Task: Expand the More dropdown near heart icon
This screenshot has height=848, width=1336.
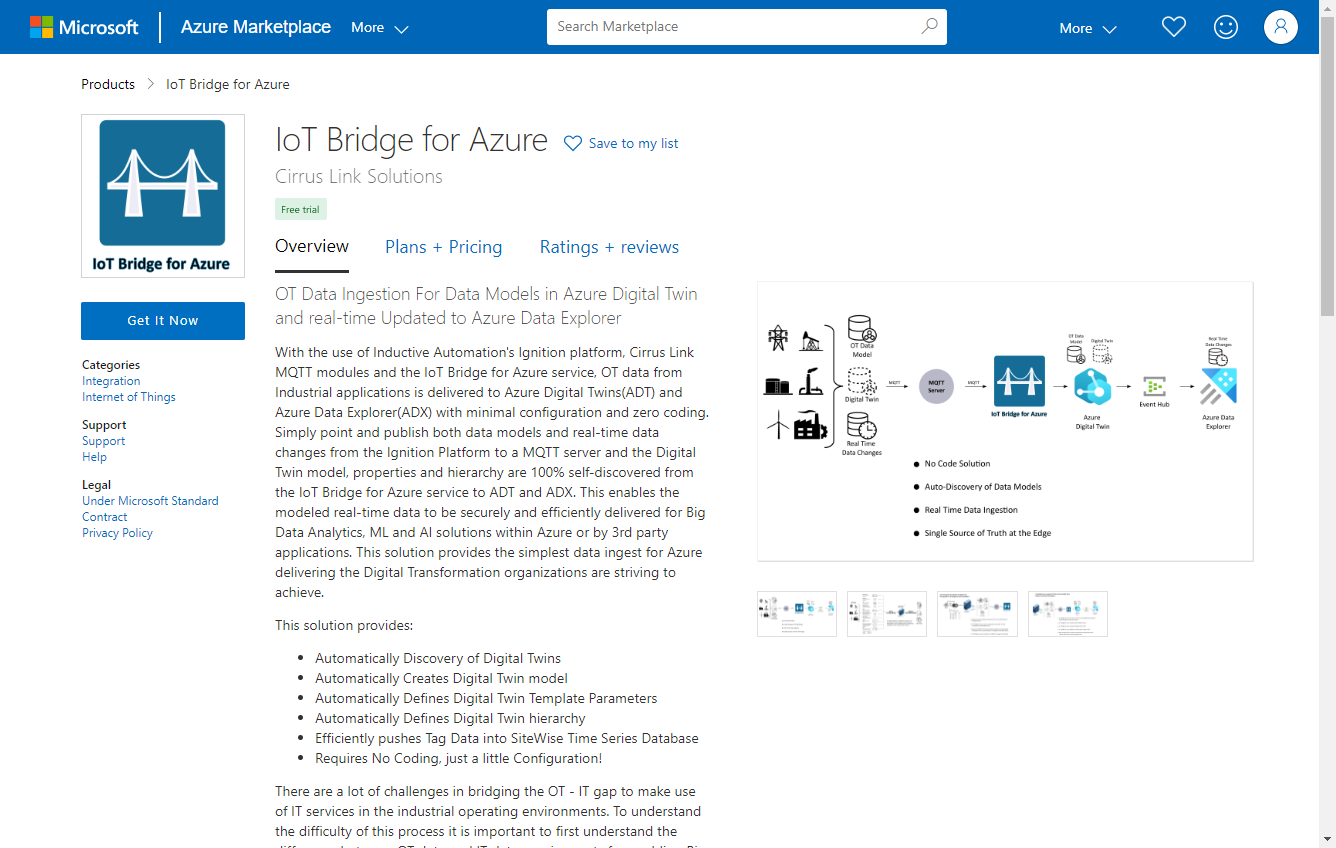Action: (x=1088, y=28)
